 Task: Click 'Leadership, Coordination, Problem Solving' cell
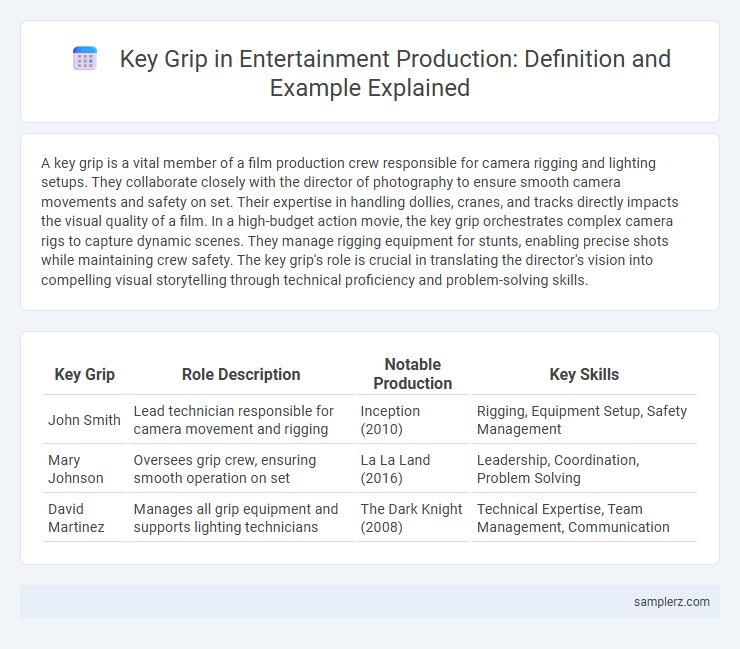pyautogui.click(x=584, y=469)
